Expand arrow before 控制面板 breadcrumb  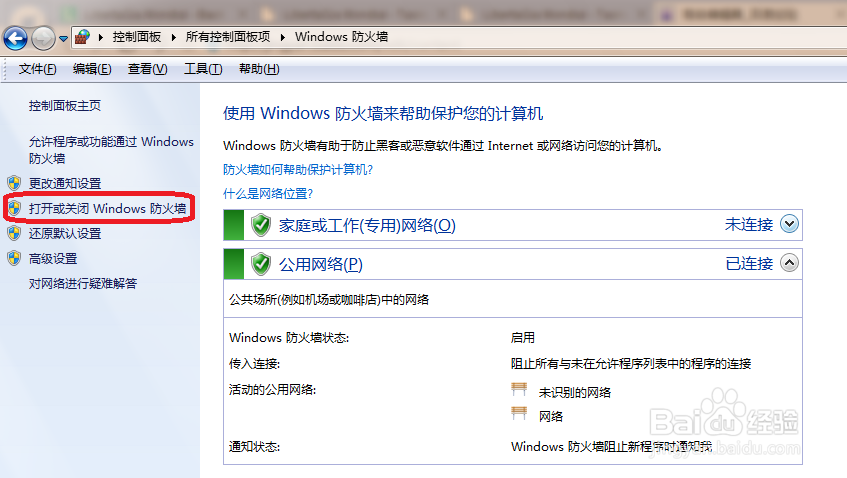pos(101,37)
